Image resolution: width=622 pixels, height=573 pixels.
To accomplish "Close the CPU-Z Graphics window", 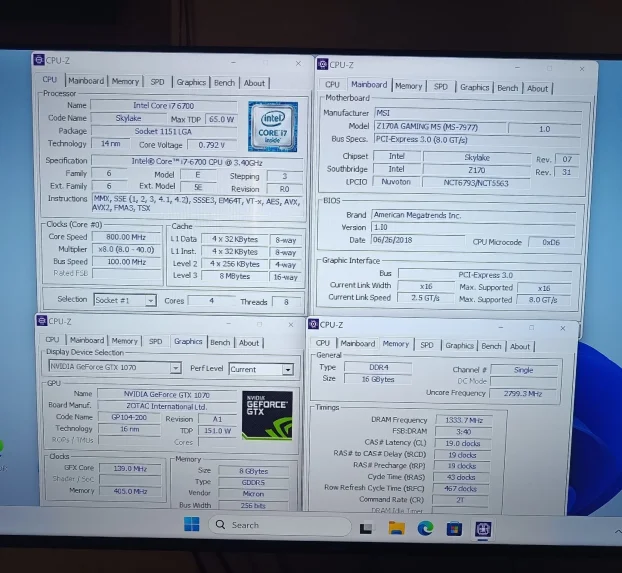I will pos(291,325).
